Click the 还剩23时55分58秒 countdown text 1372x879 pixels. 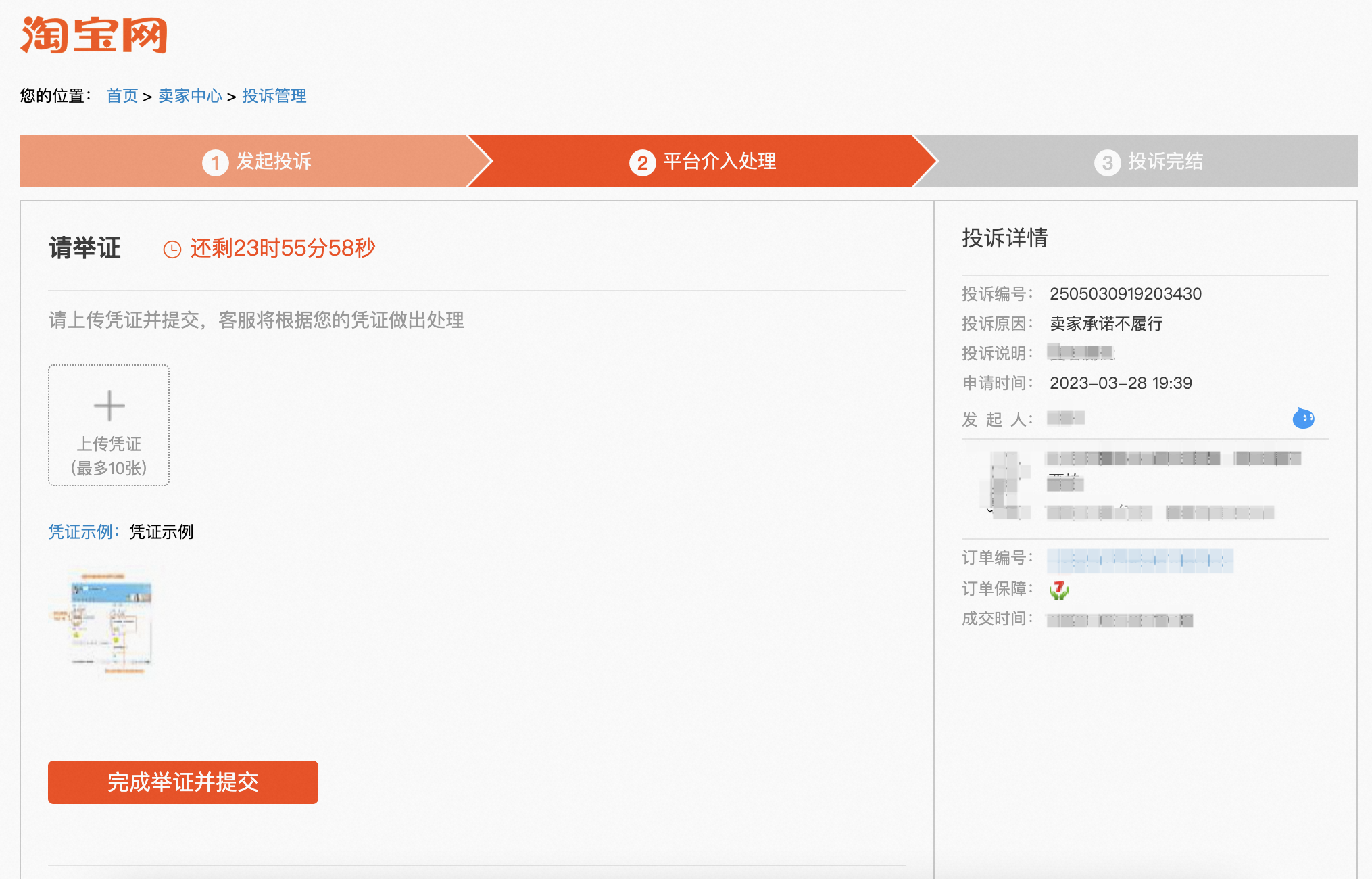(x=283, y=248)
